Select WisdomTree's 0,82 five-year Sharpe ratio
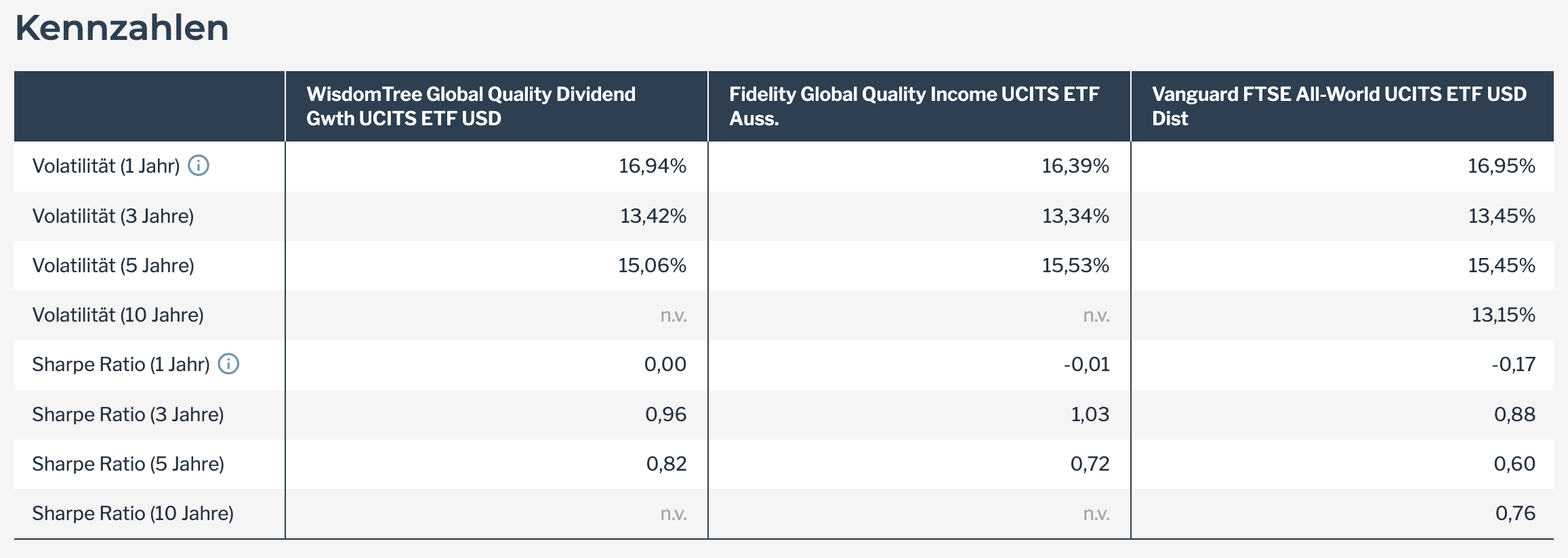 point(666,464)
